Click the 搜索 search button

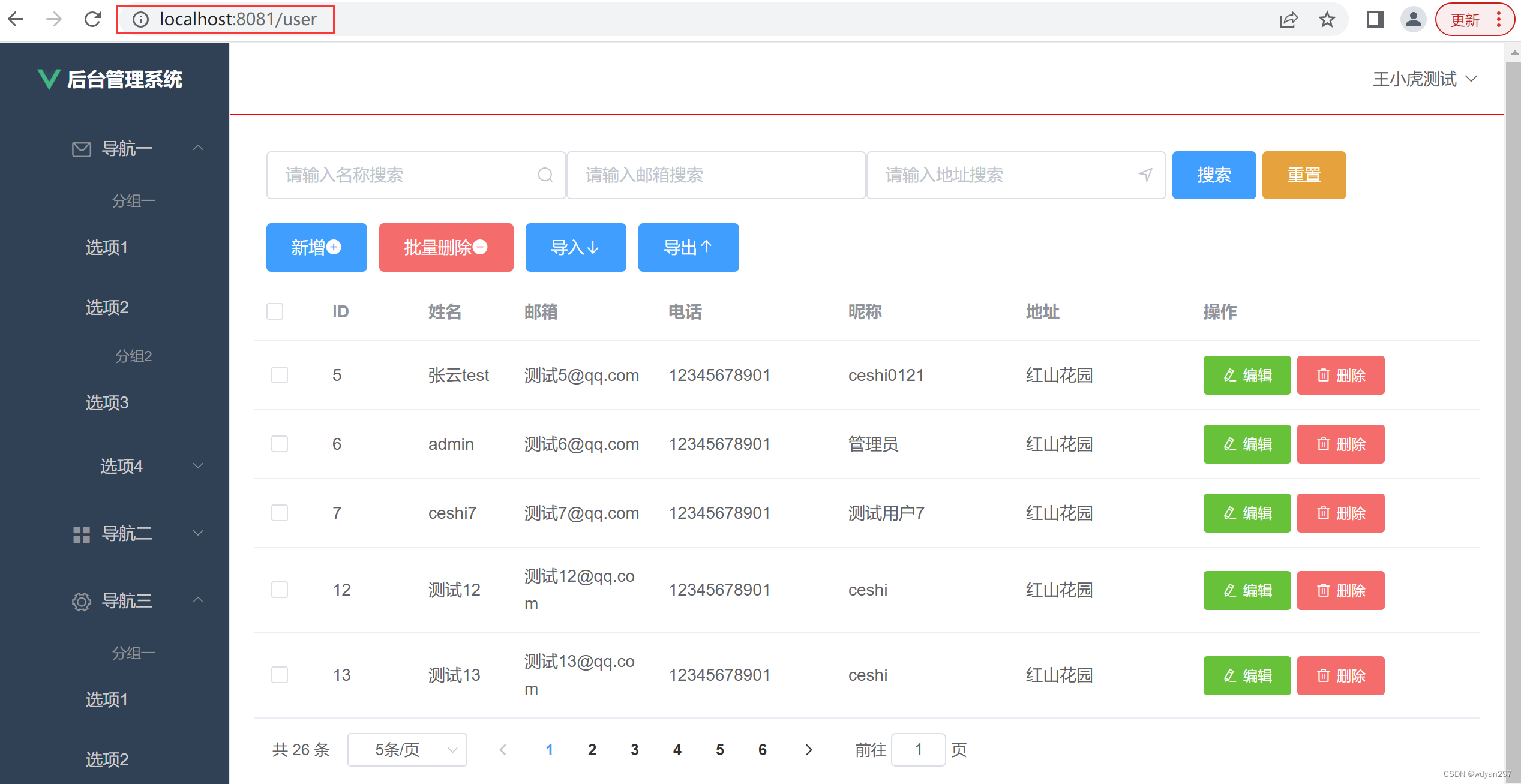(1214, 175)
